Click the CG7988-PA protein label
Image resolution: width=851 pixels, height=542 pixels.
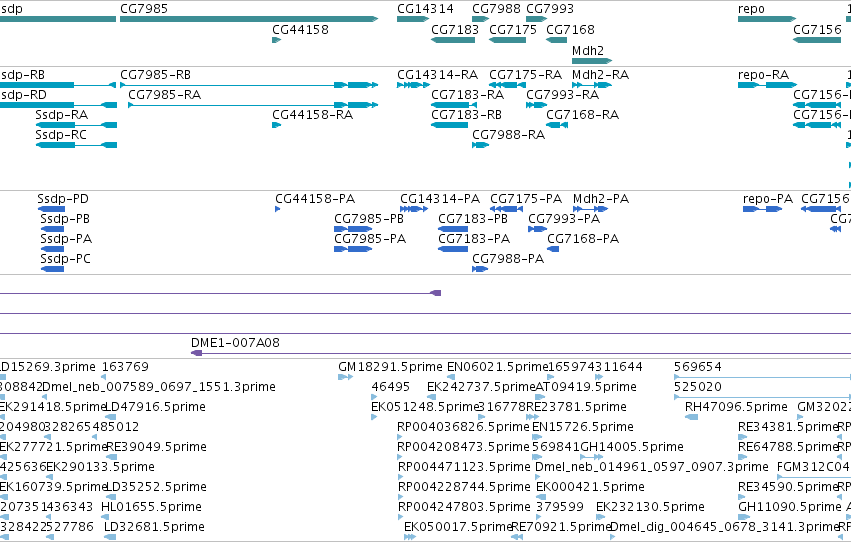[508, 259]
